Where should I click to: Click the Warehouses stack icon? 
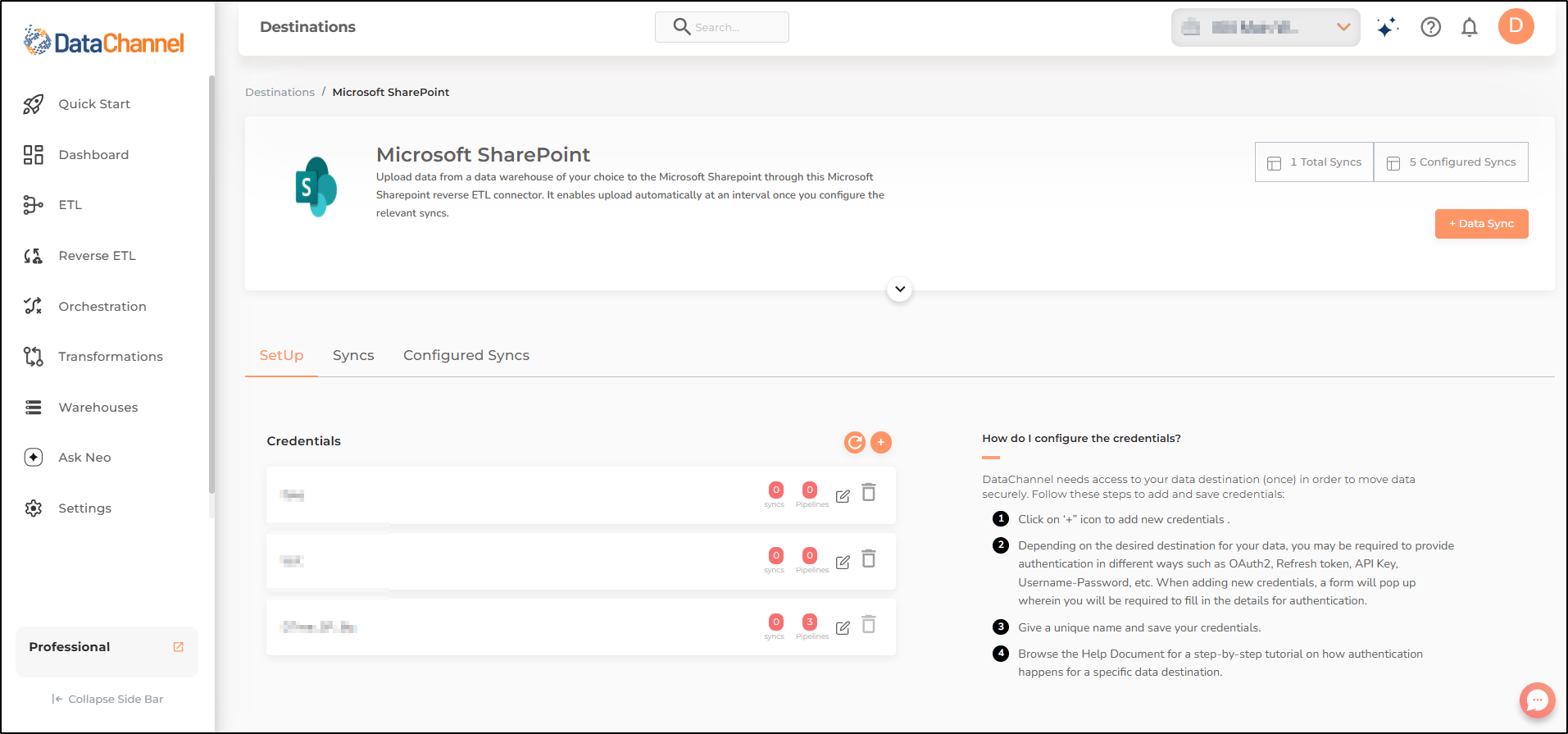[x=33, y=408]
